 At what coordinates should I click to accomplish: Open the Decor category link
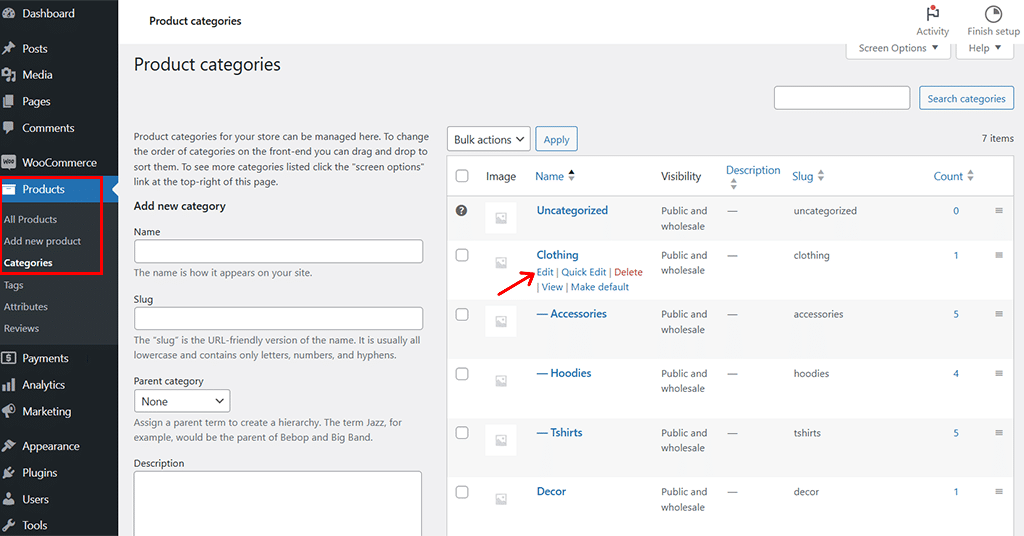click(551, 491)
